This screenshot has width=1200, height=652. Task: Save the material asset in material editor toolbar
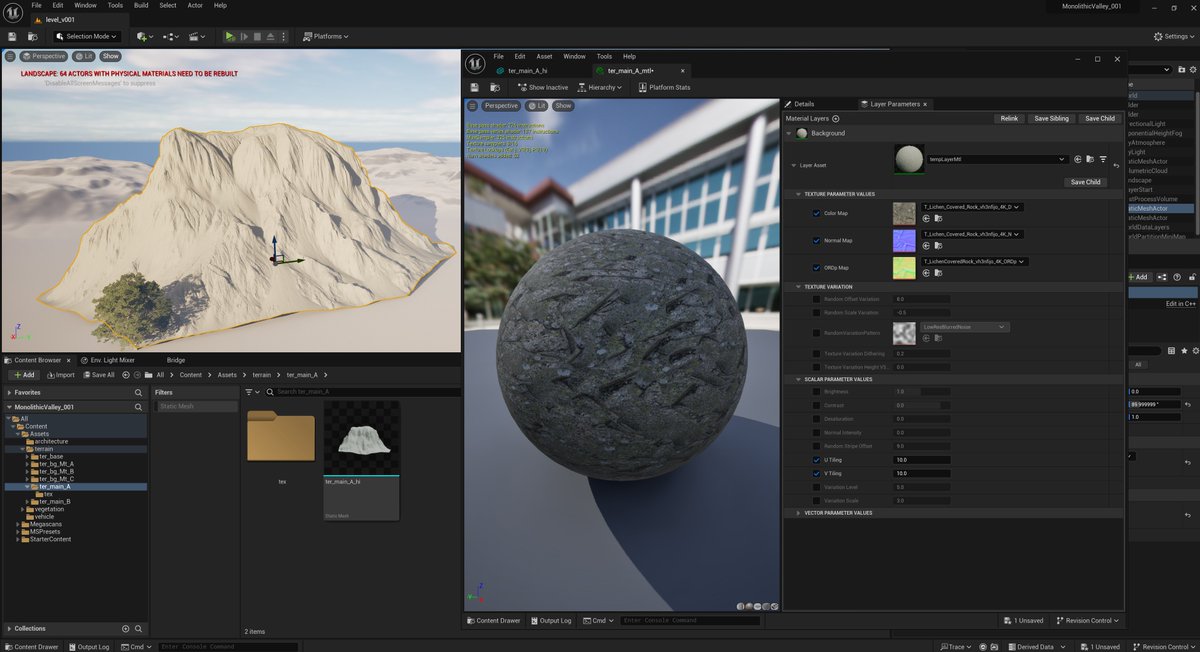pos(475,87)
